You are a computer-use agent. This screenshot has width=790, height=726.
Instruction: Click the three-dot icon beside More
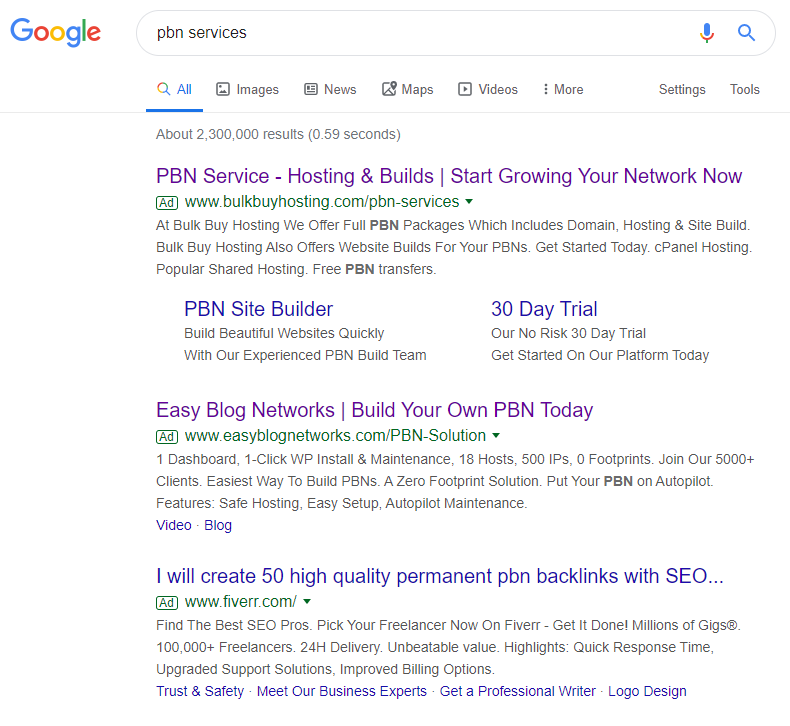click(x=546, y=89)
